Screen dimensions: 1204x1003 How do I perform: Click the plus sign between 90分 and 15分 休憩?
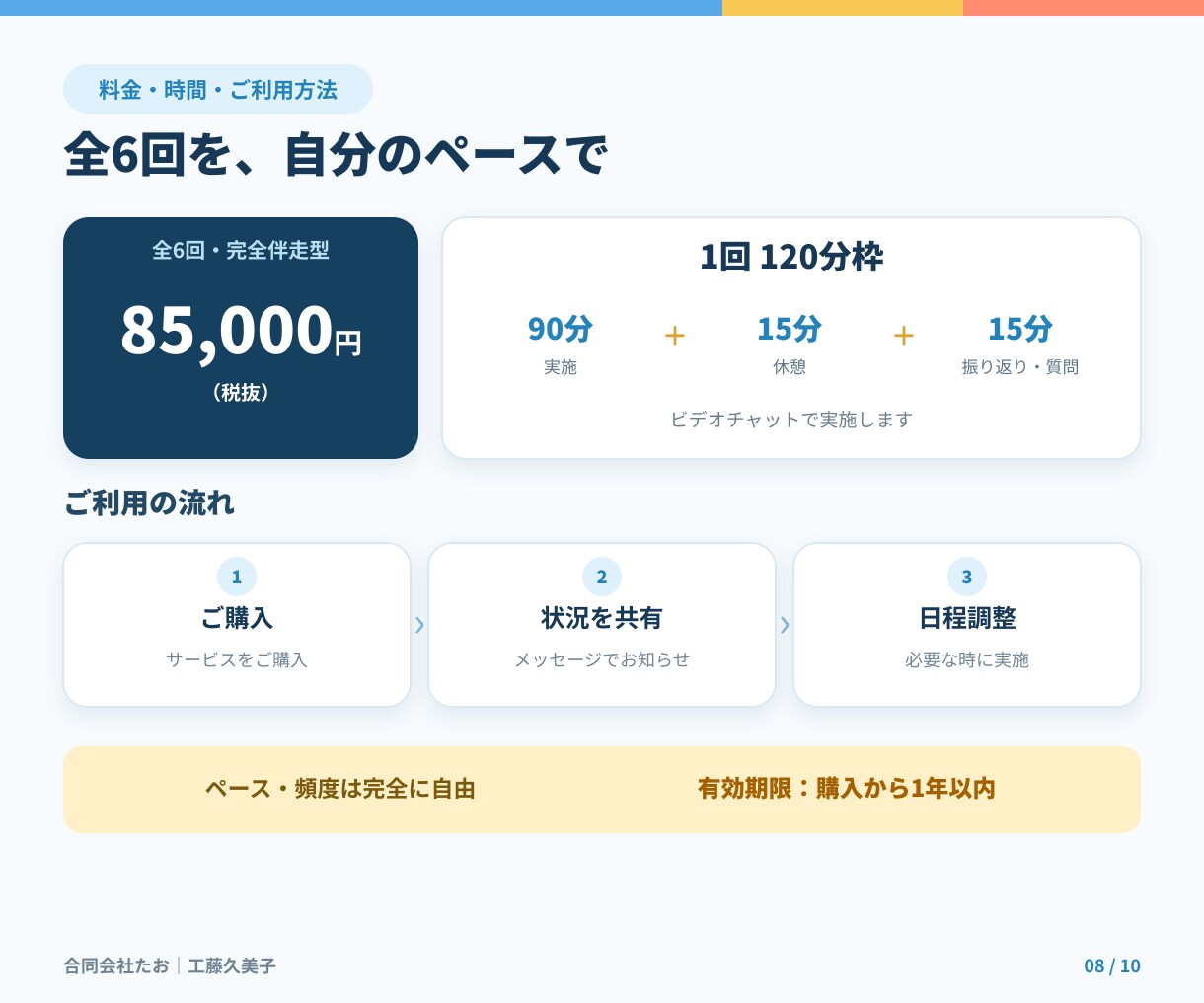[x=675, y=336]
